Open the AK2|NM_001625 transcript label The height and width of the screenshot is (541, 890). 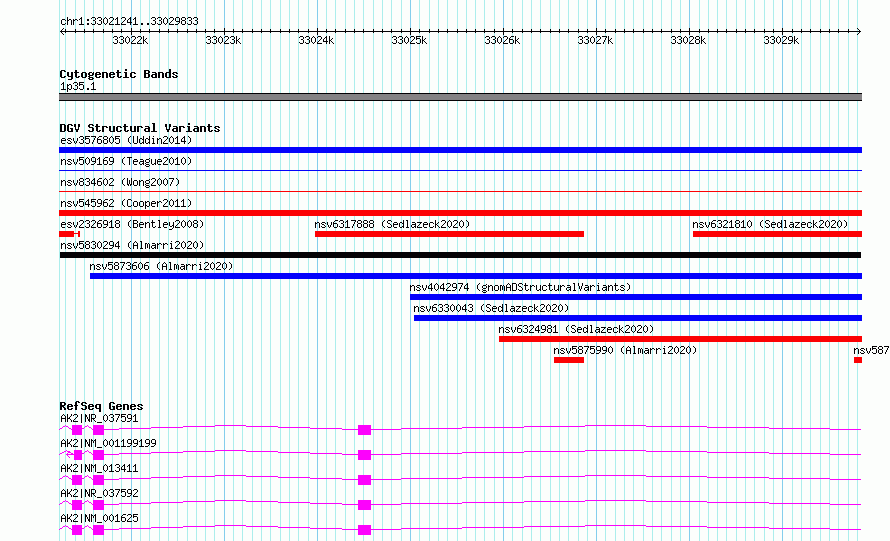[99, 518]
